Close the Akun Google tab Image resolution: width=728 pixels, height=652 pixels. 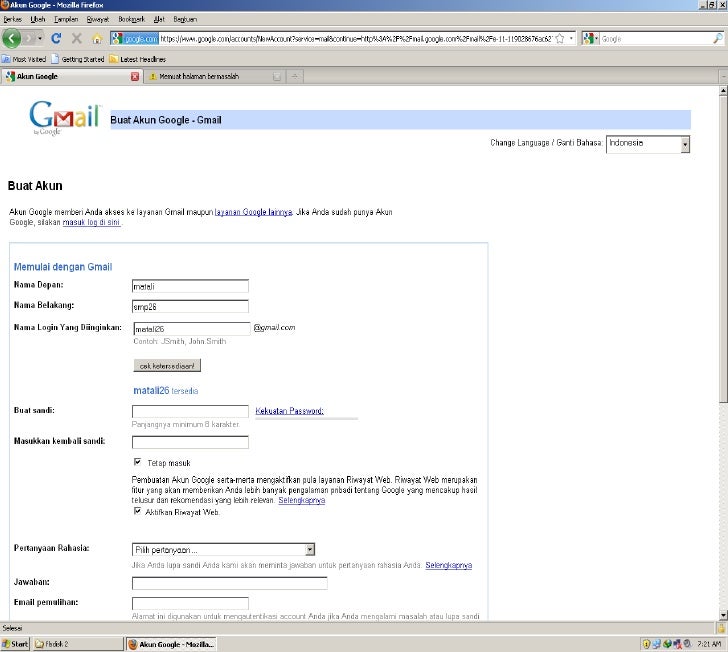(x=135, y=77)
